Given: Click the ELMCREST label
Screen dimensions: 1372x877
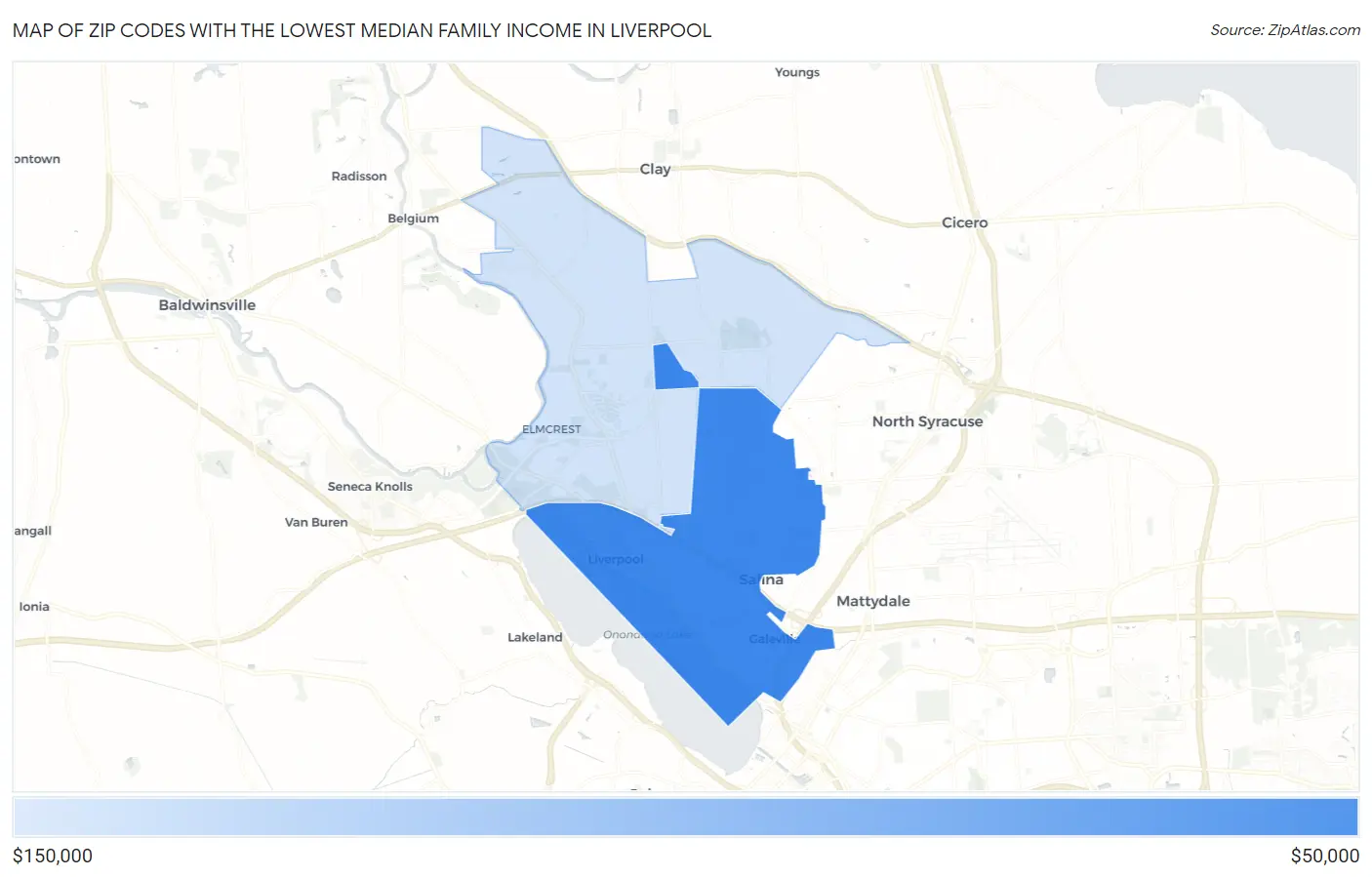Looking at the screenshot, I should tap(551, 429).
